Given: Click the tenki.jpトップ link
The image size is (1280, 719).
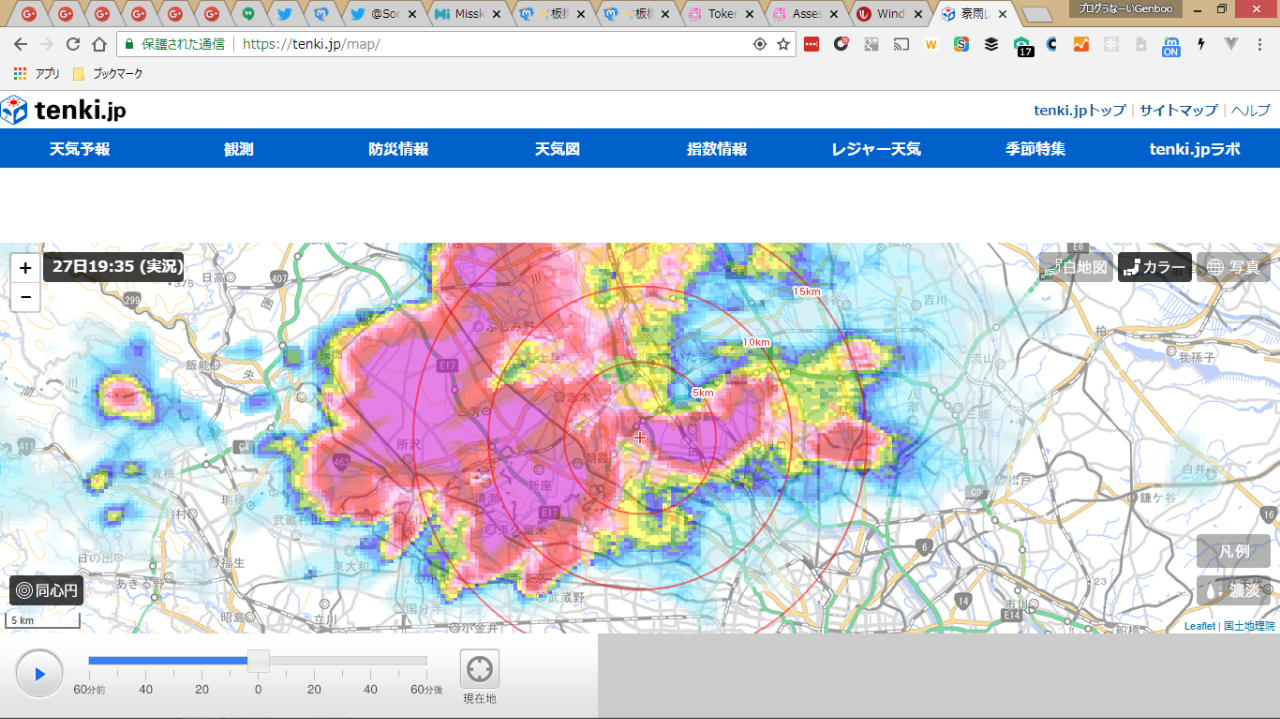Looking at the screenshot, I should 1079,110.
